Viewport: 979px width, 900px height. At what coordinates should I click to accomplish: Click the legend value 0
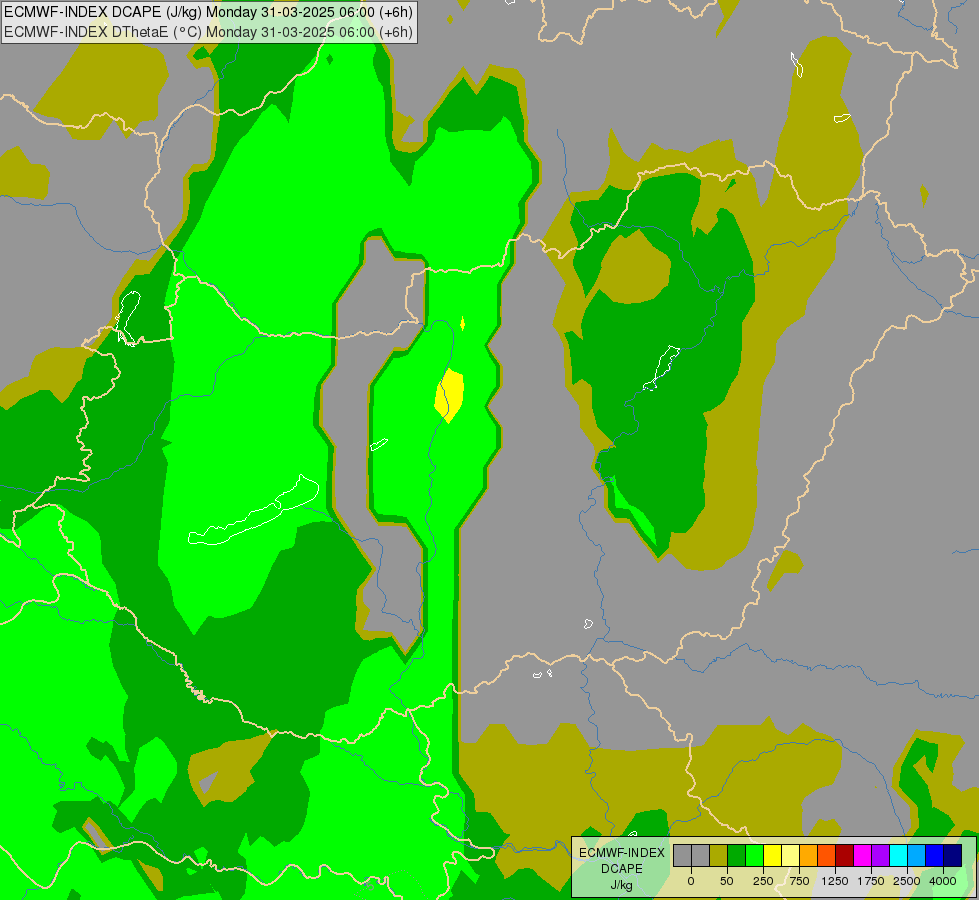[x=691, y=881]
